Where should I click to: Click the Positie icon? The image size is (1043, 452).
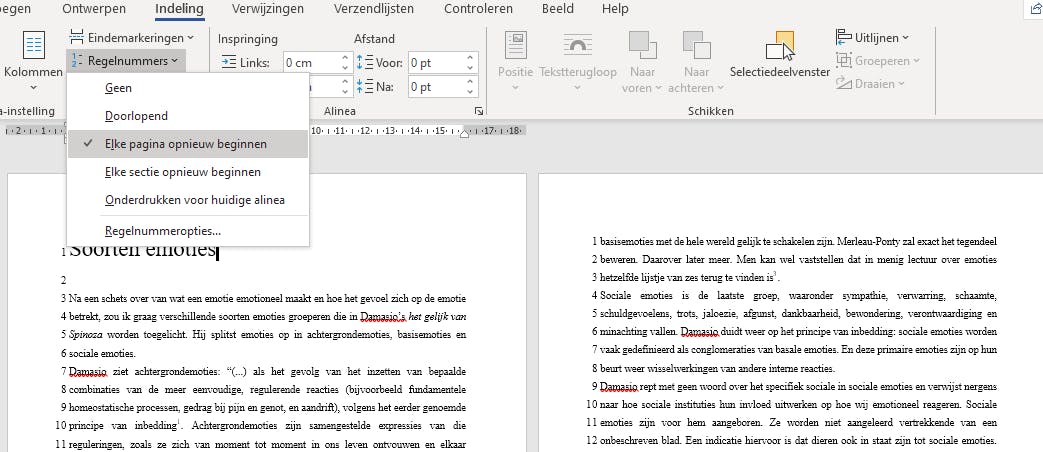pos(515,46)
